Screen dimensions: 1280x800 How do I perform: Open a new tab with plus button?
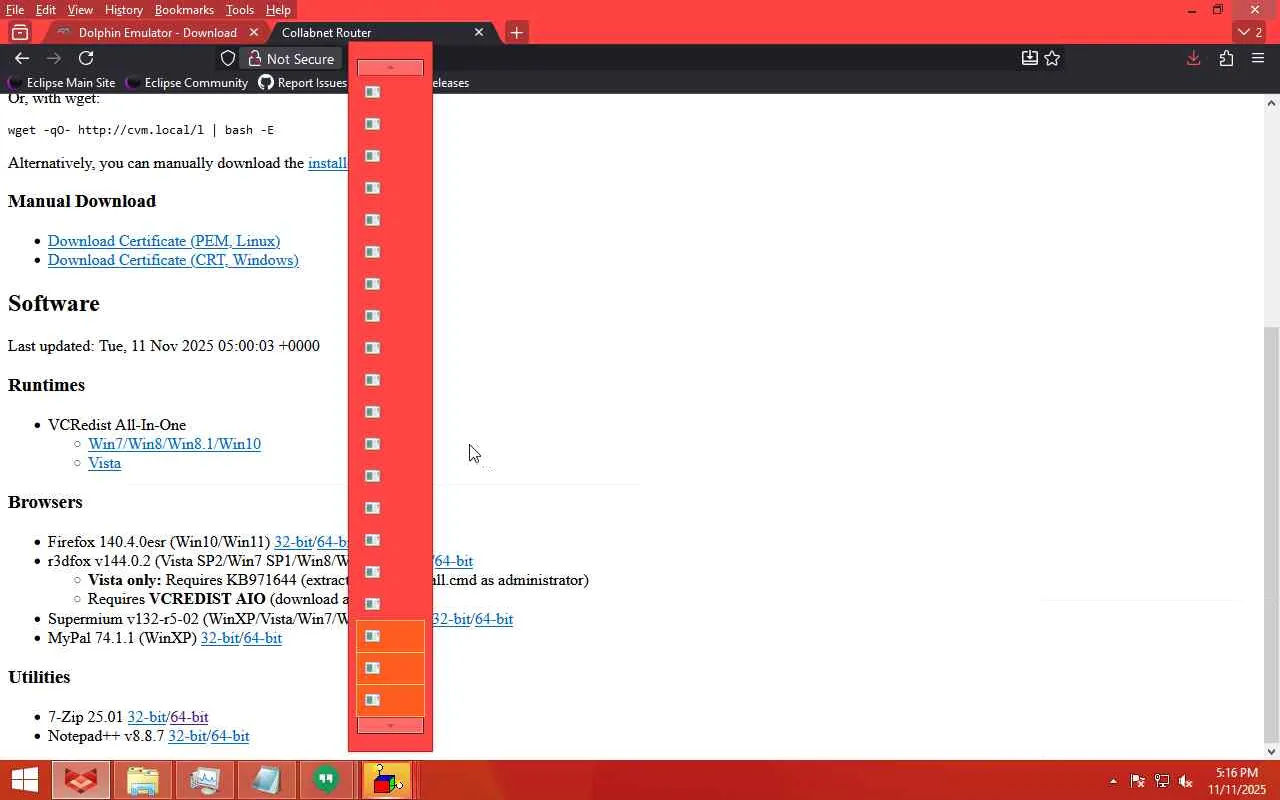516,32
